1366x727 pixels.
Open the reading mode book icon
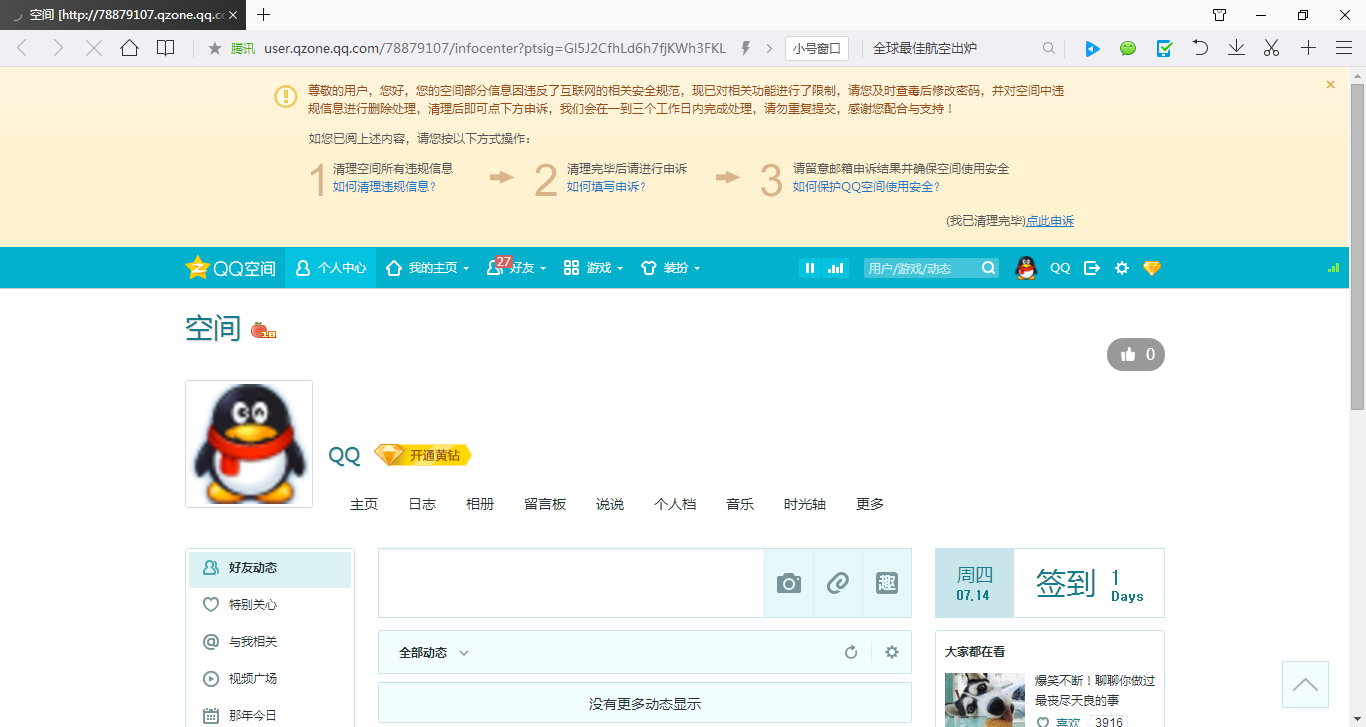(165, 48)
